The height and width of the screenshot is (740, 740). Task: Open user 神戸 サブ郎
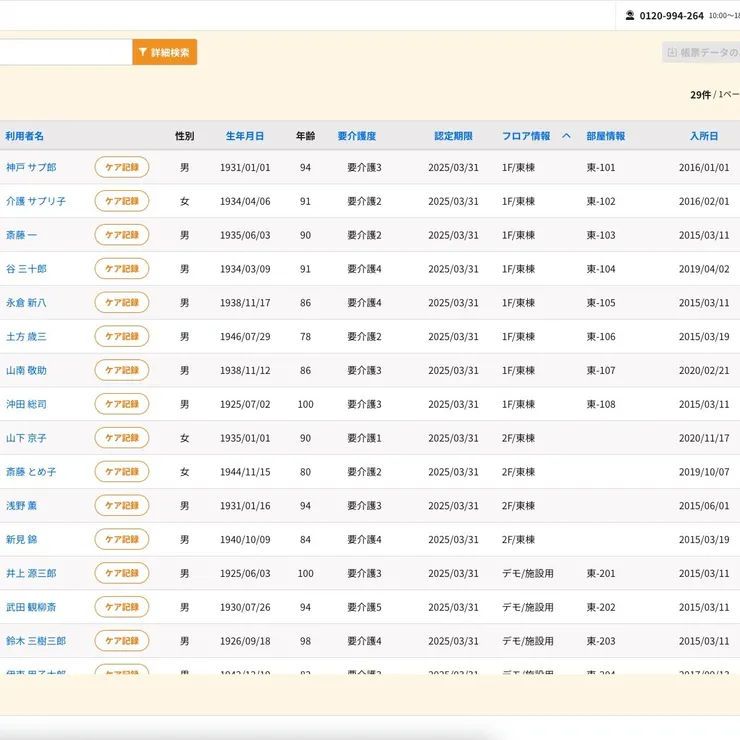[31, 167]
